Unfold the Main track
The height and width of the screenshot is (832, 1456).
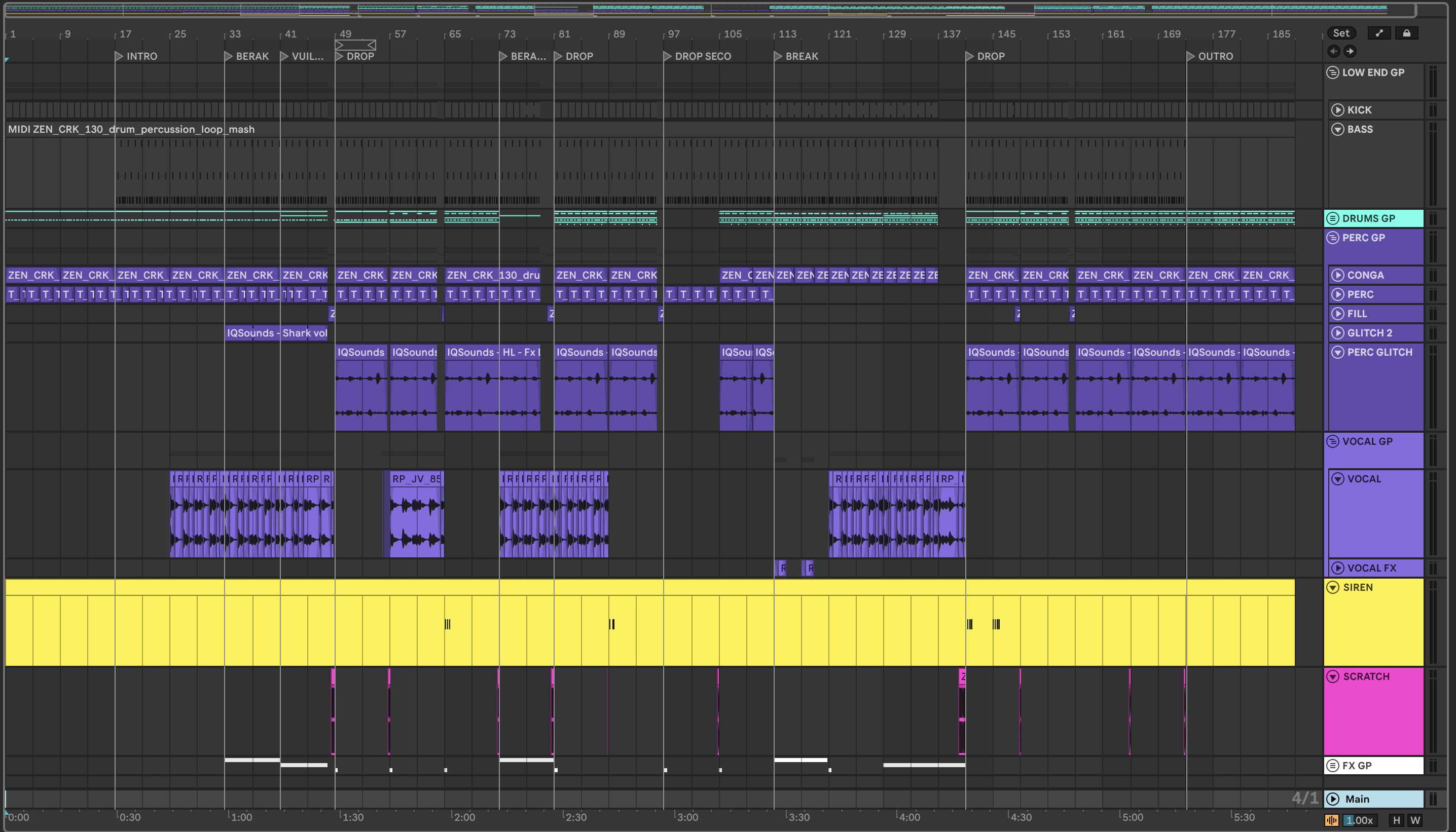(x=1332, y=799)
